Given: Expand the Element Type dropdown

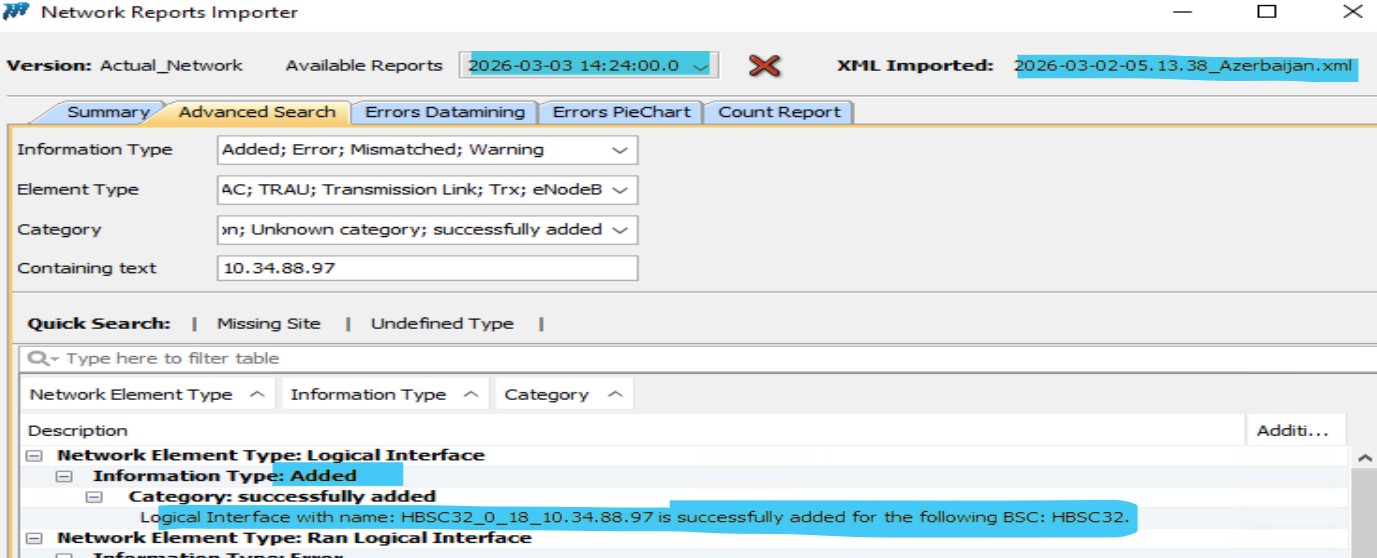Looking at the screenshot, I should pyautogui.click(x=620, y=190).
